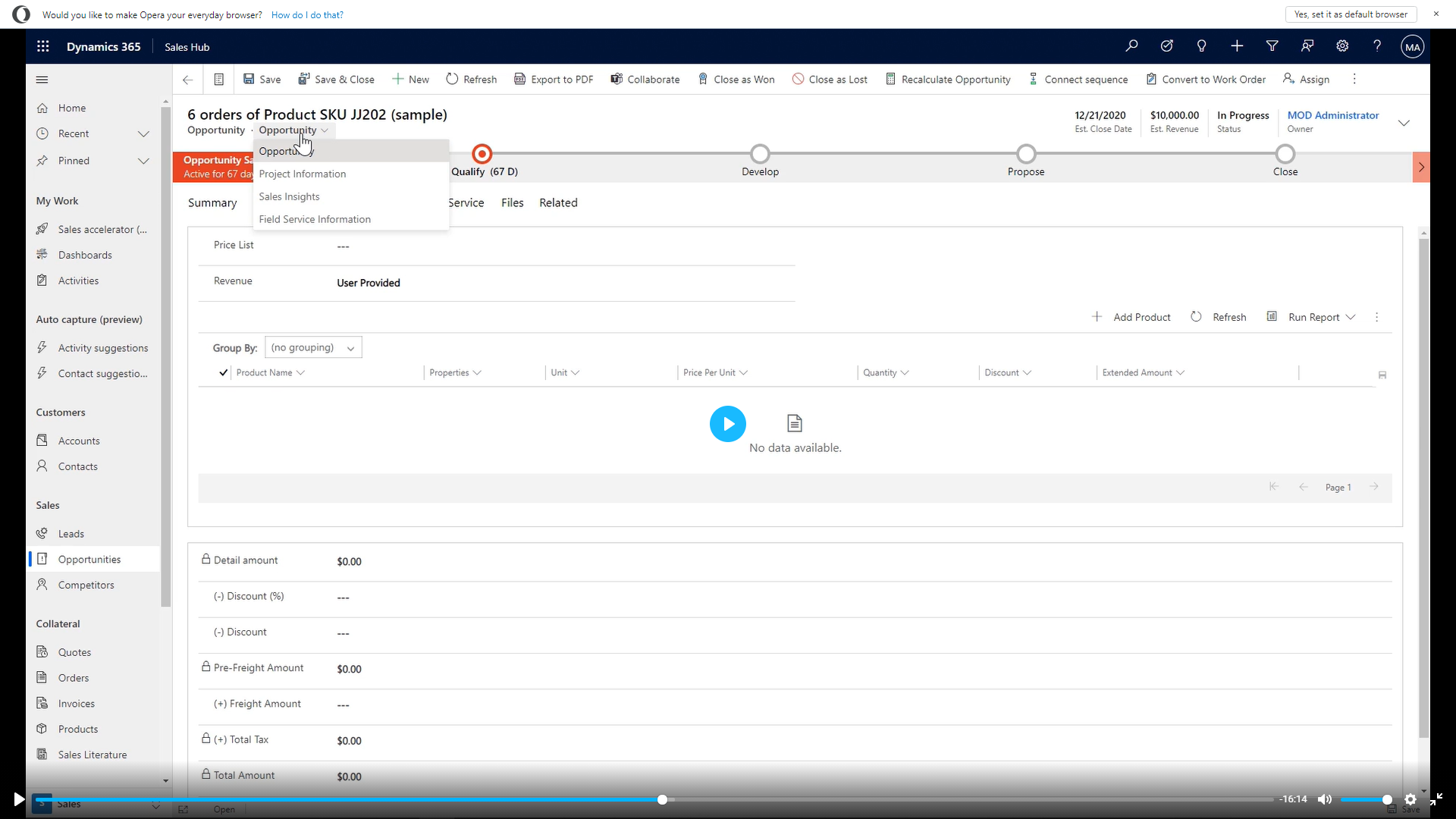Close the opportunity as Won

pos(736,80)
